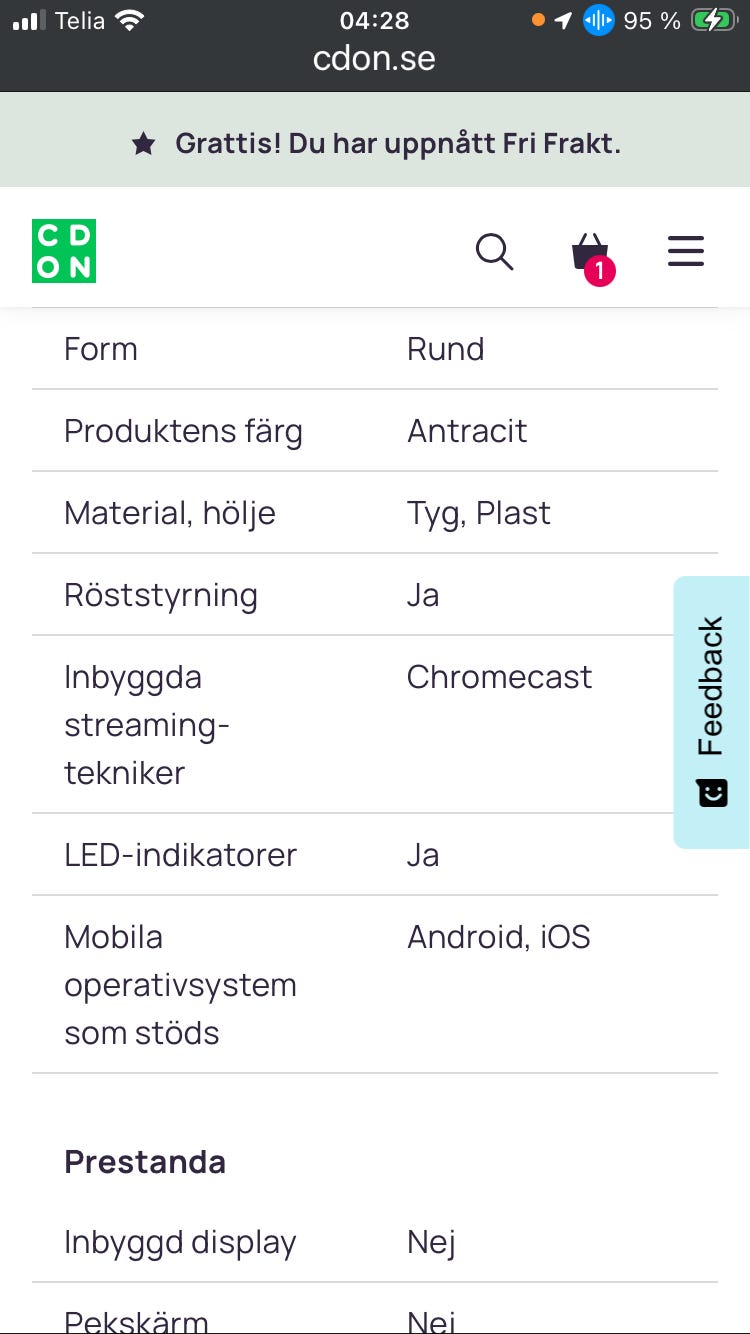Viewport: 750px width, 1334px height.
Task: Tap the blue audio waveform status icon
Action: (598, 20)
